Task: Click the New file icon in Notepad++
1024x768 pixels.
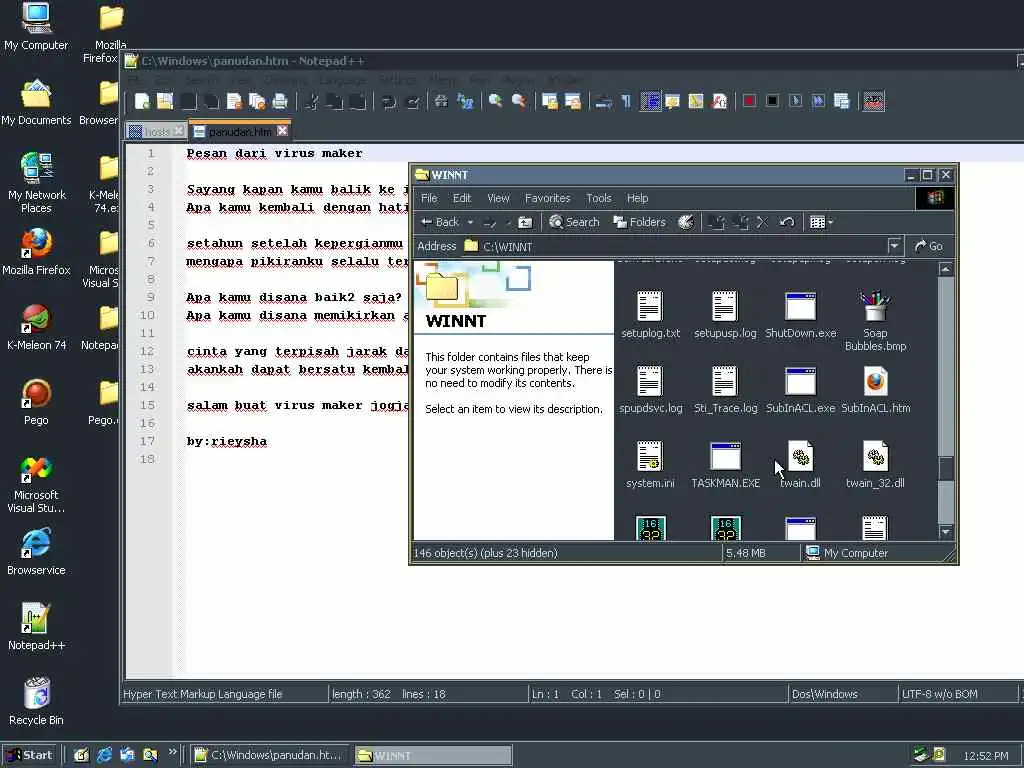Action: pyautogui.click(x=142, y=101)
